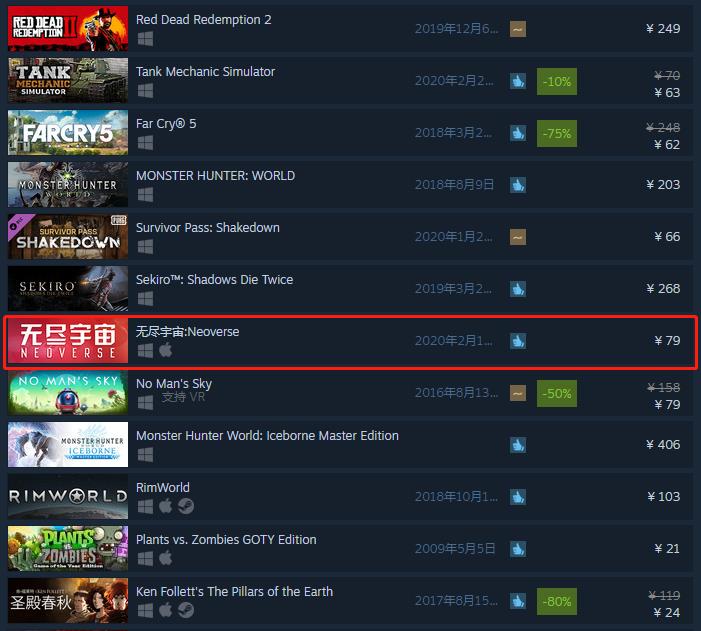Open the Sekiro: Shadows Die Twice title link
This screenshot has height=631, width=701.
click(x=215, y=280)
